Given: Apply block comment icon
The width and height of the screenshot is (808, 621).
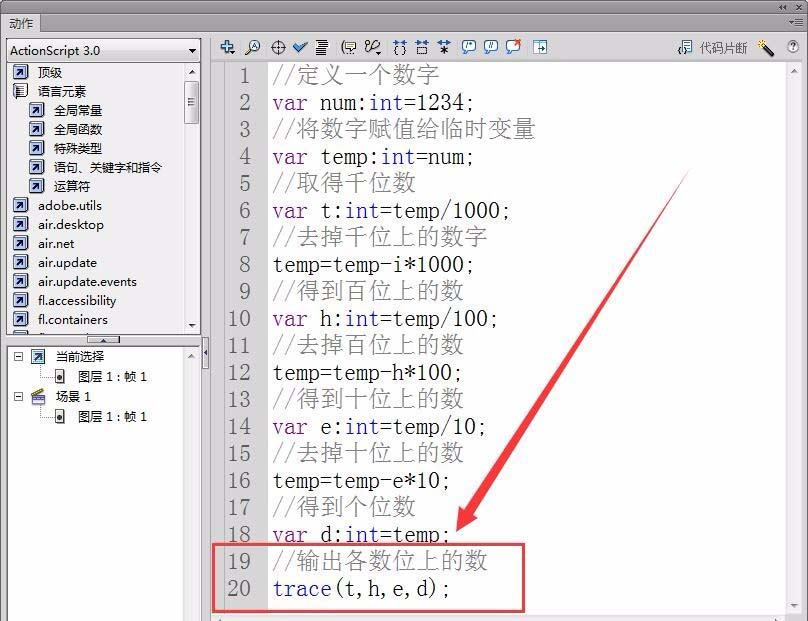Looking at the screenshot, I should [x=468, y=47].
